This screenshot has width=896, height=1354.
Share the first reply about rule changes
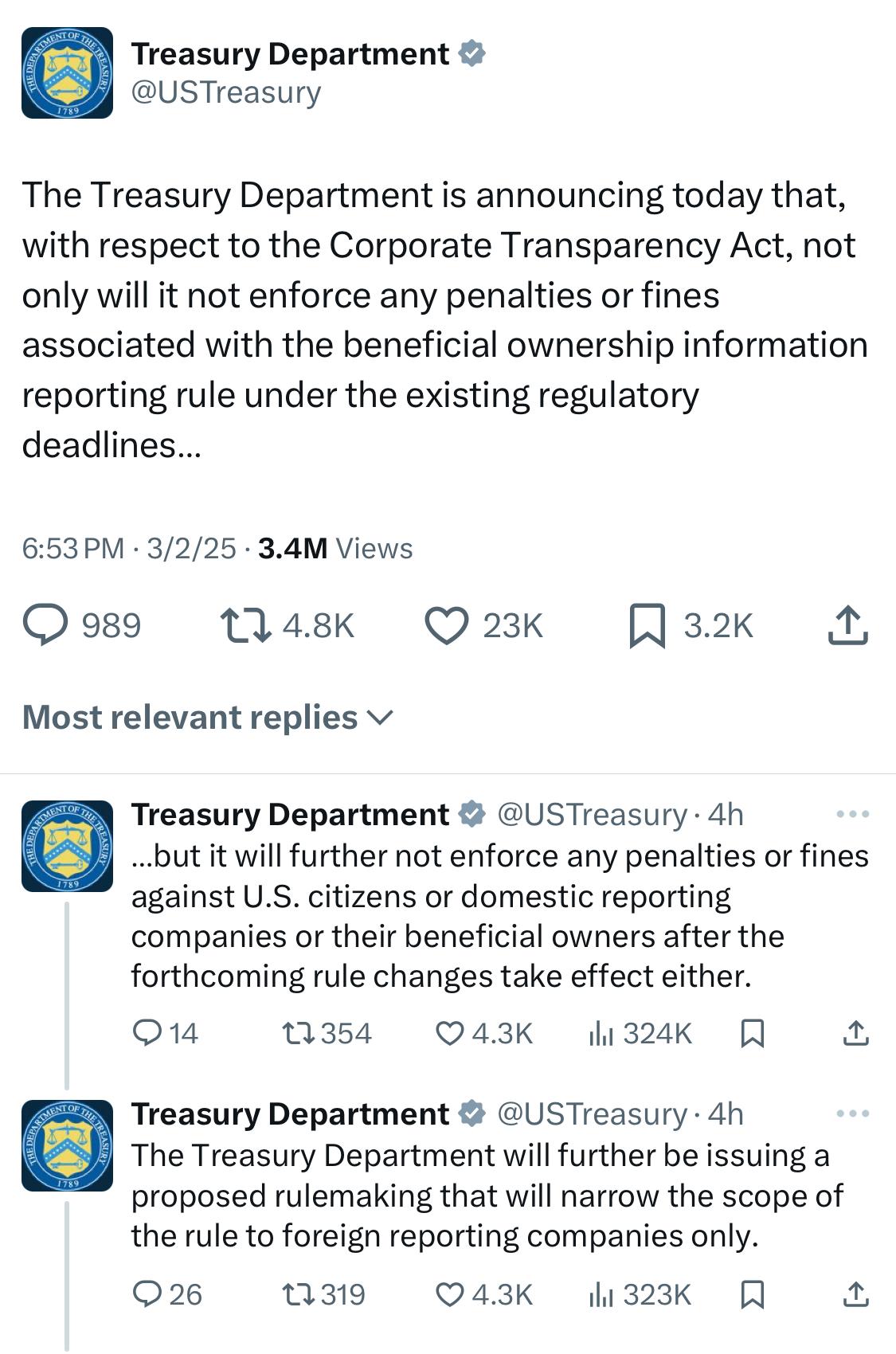point(855,1033)
